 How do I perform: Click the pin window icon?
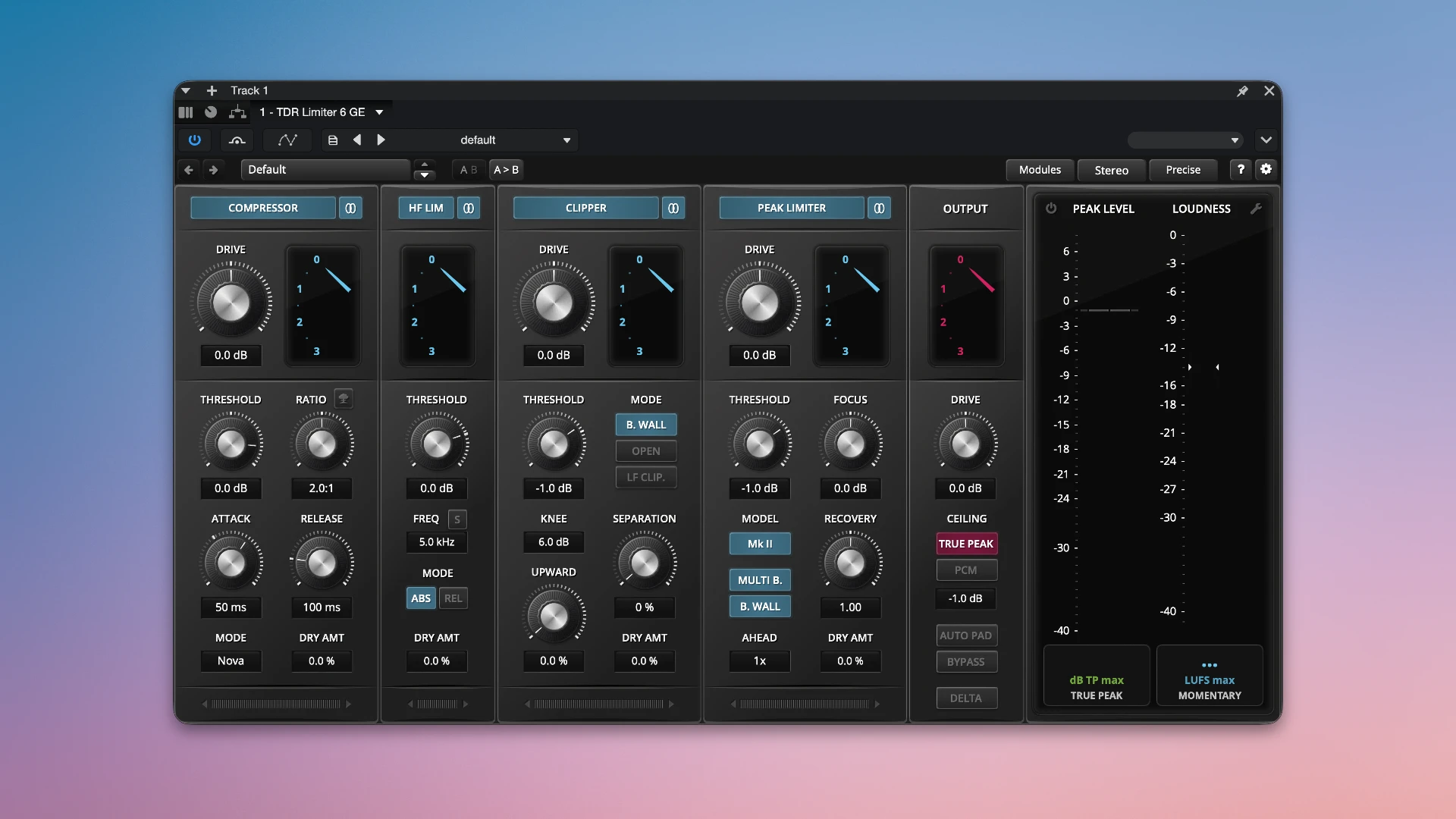coord(1242,91)
